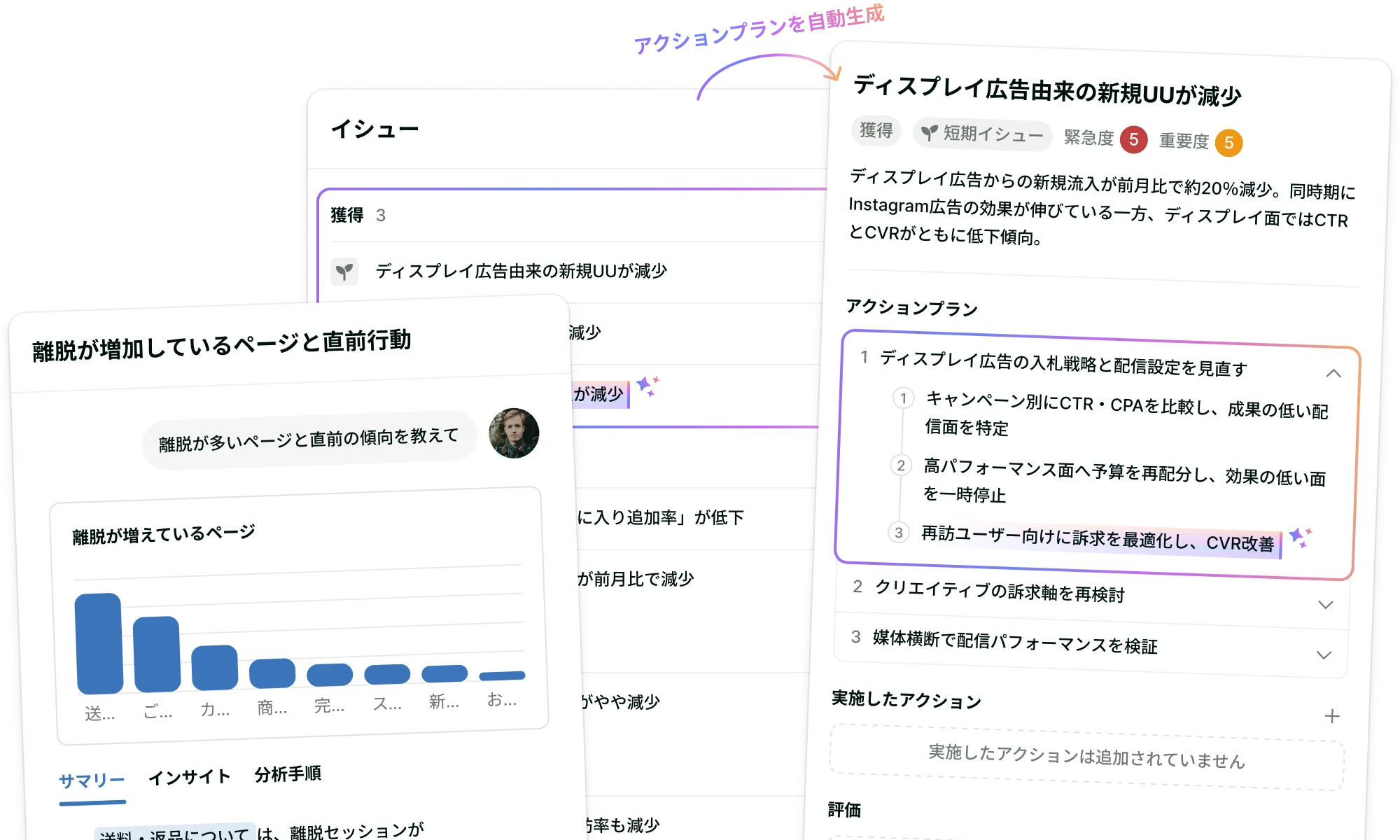
Task: Click the tallest blue bar labeled 送…
Action: [x=99, y=643]
